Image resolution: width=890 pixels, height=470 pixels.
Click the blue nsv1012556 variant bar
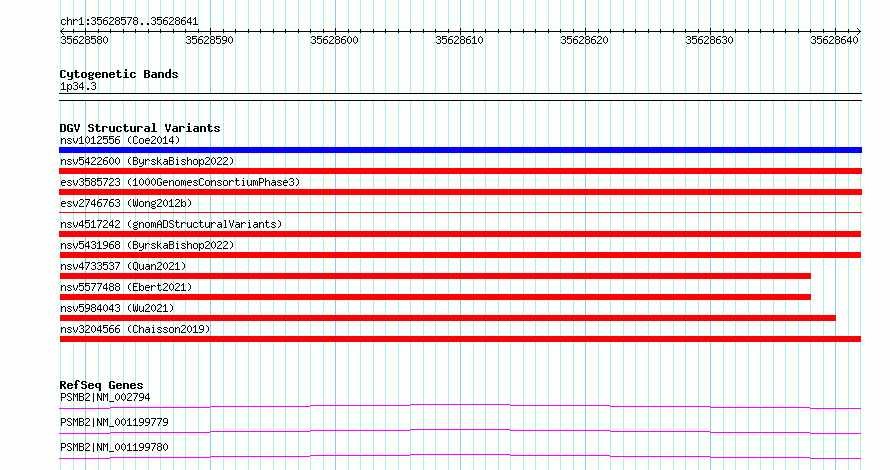click(x=460, y=150)
